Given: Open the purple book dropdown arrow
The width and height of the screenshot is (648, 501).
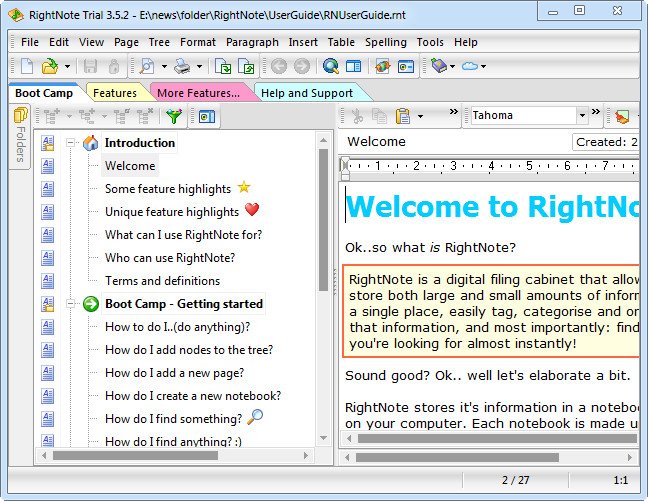Looking at the screenshot, I should coord(453,66).
